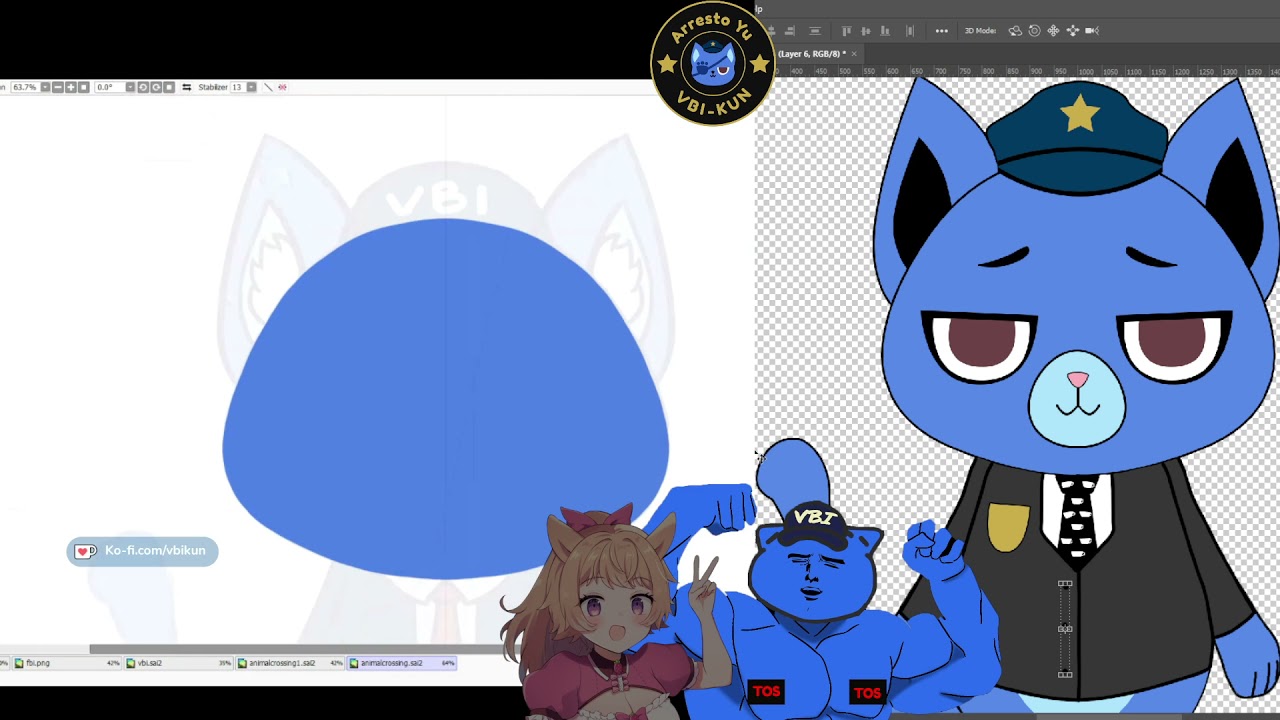Click the zoom in plus button in SAI

point(71,87)
